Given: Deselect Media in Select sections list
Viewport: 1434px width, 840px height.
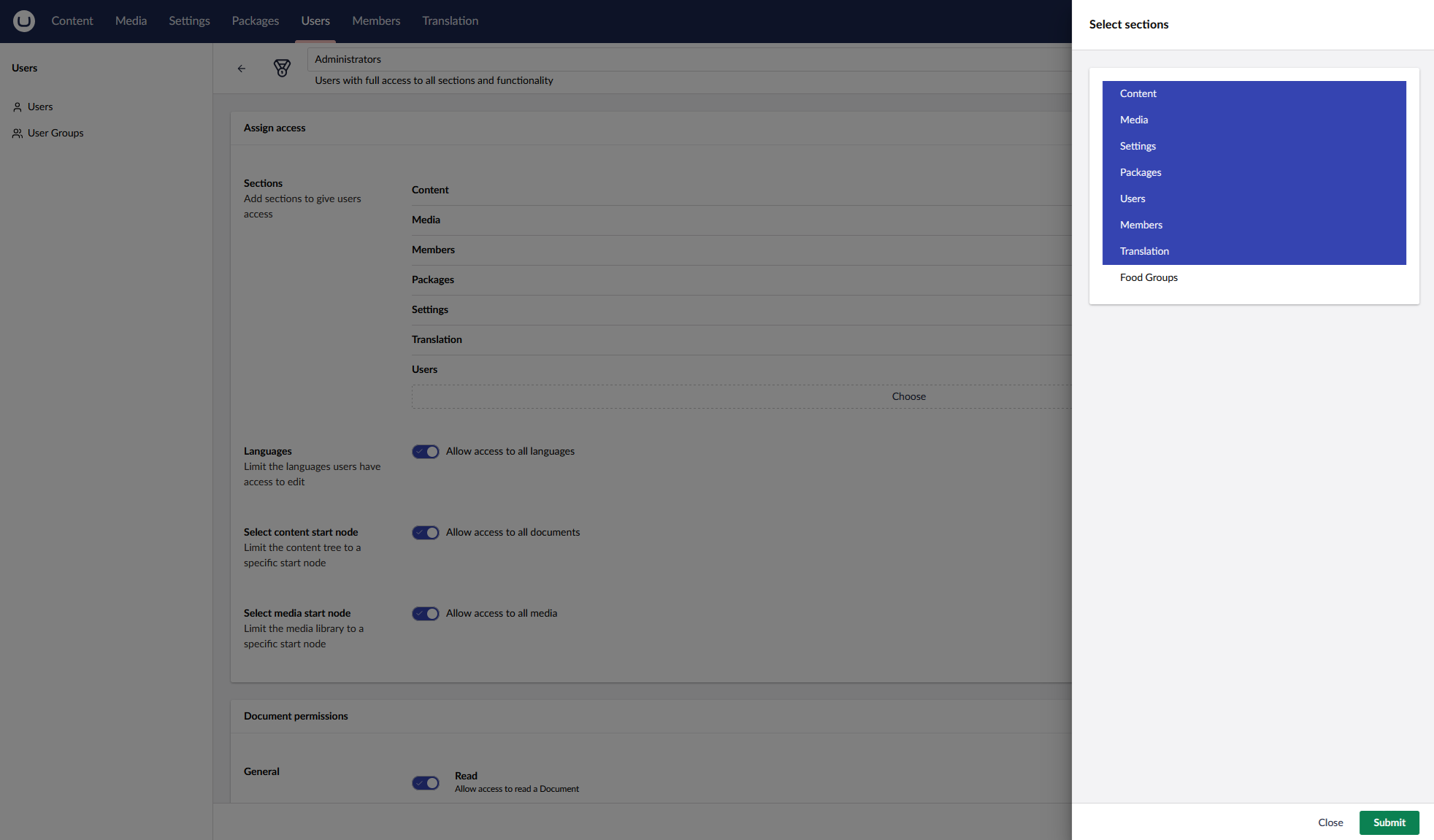Looking at the screenshot, I should [1254, 120].
